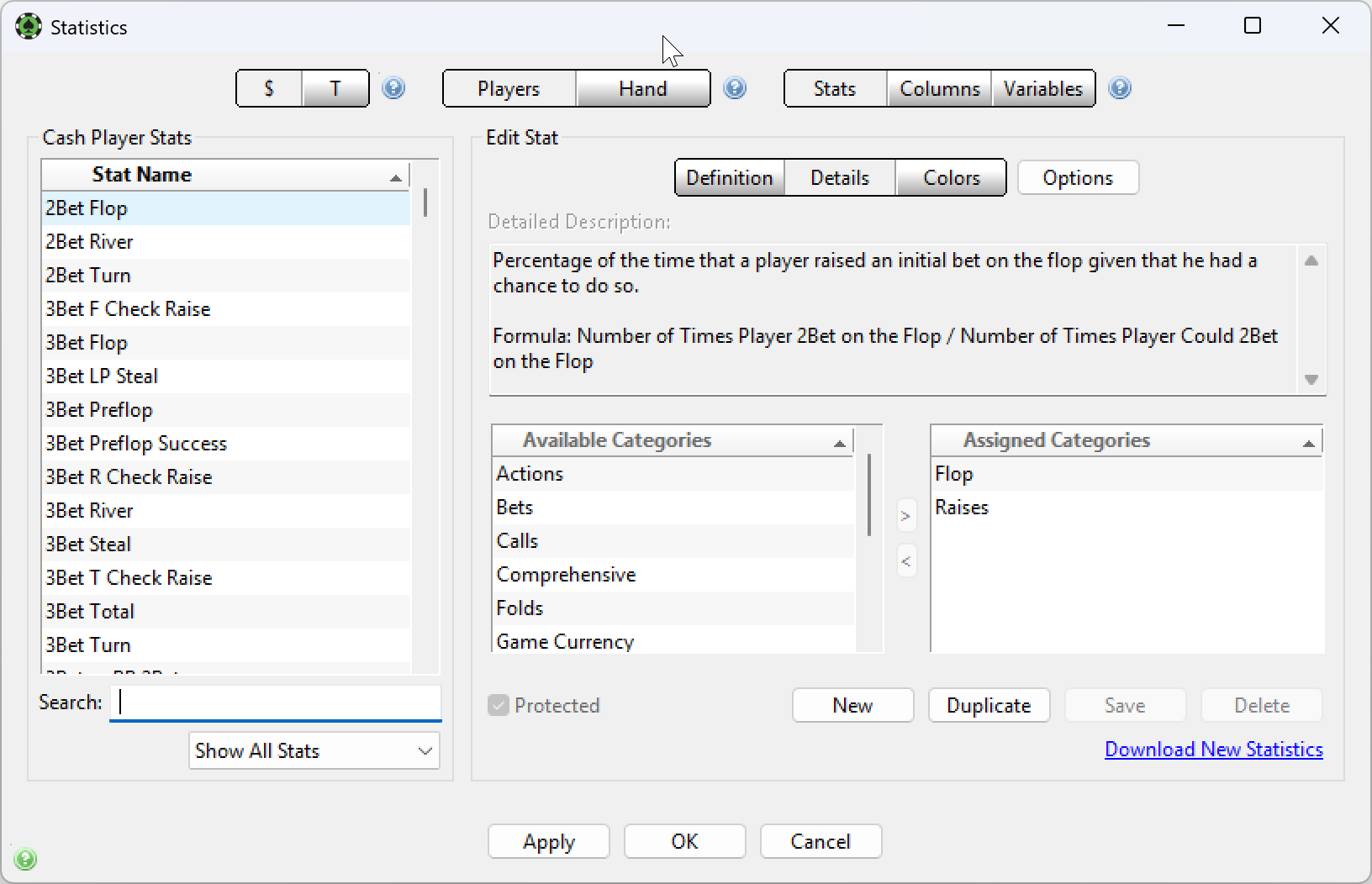The width and height of the screenshot is (1372, 884).
Task: Select Folds in Available Categories
Action: click(673, 608)
